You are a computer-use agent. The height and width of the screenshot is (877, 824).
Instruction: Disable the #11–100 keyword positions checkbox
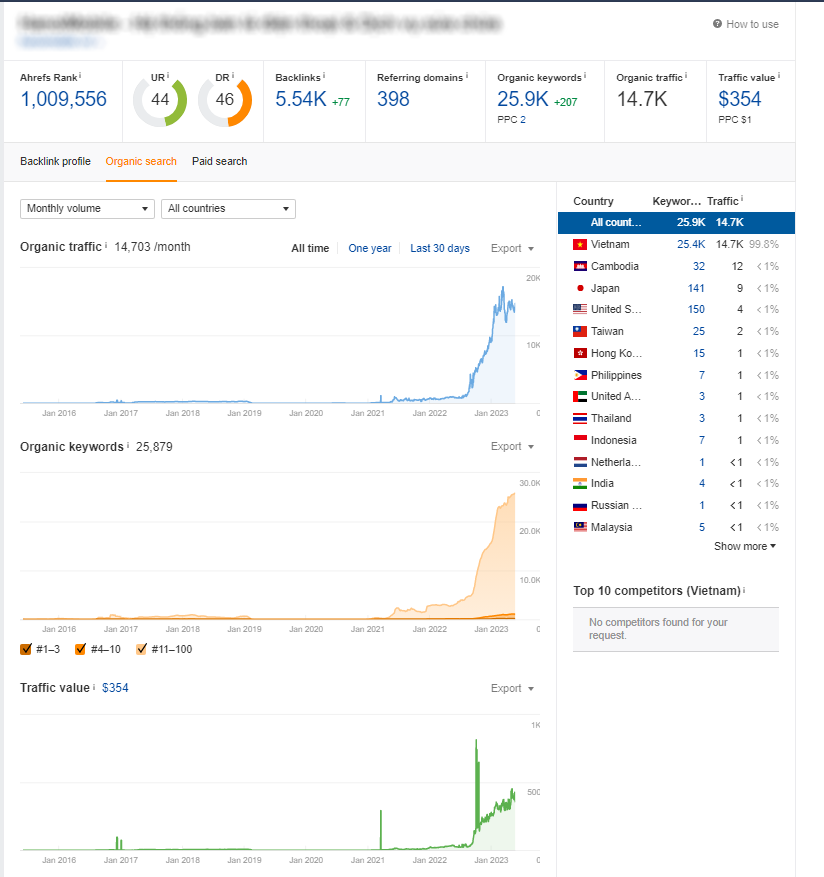coord(141,649)
